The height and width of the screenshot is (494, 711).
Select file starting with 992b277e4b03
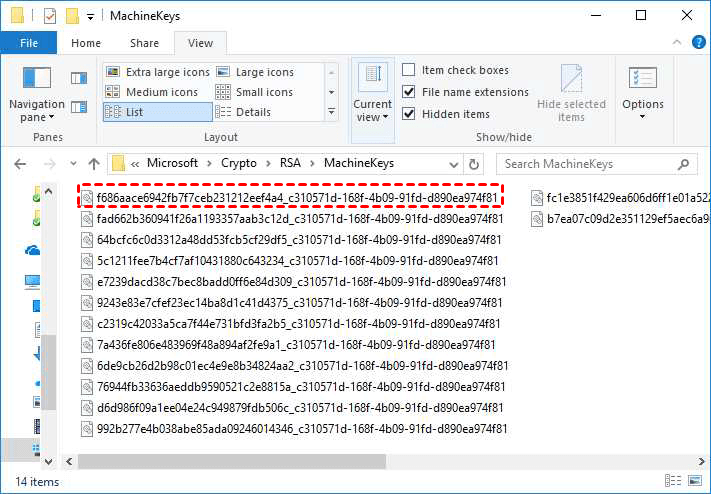click(294, 429)
